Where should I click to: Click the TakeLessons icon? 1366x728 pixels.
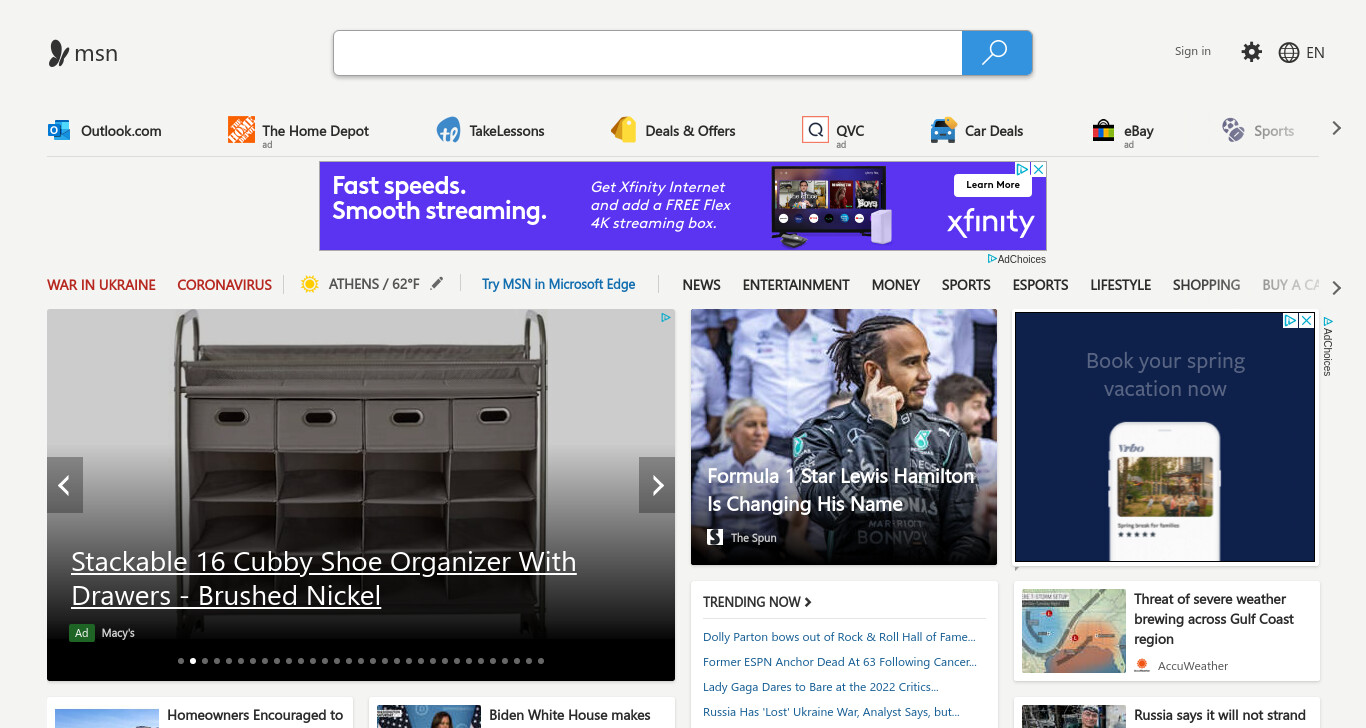448,130
